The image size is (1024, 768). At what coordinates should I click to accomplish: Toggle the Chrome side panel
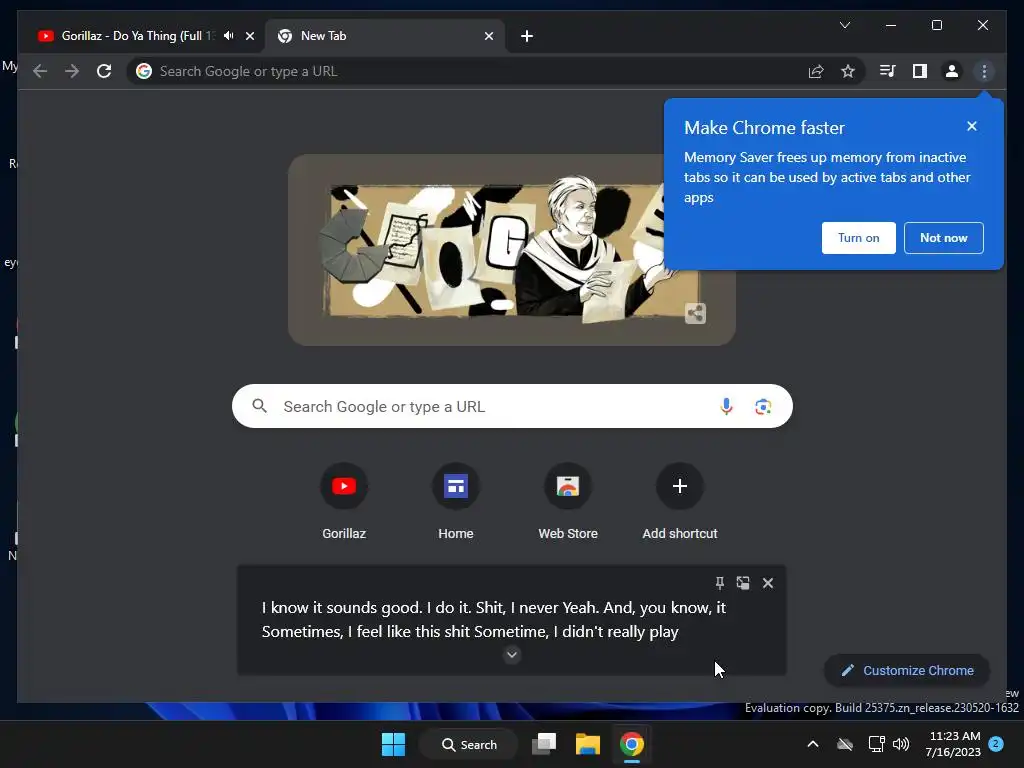coord(920,71)
